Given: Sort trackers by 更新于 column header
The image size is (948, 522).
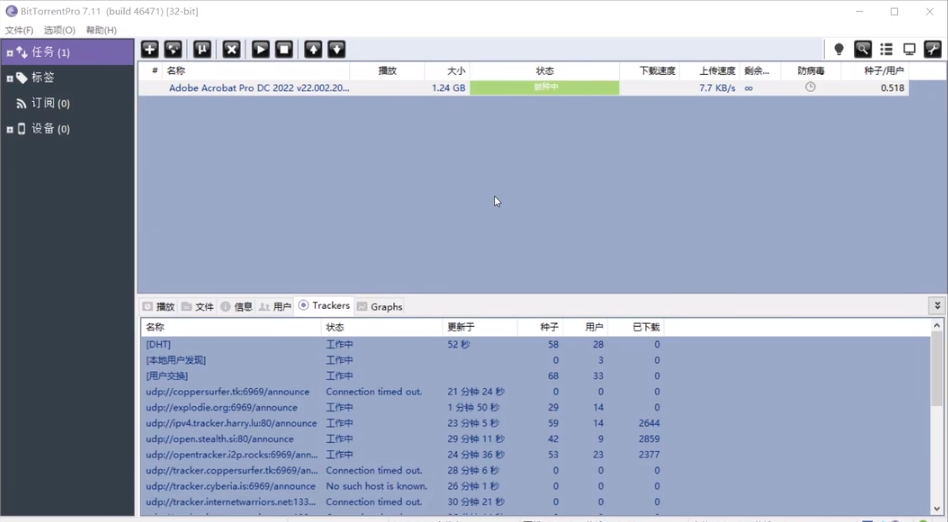Looking at the screenshot, I should pyautogui.click(x=479, y=327).
